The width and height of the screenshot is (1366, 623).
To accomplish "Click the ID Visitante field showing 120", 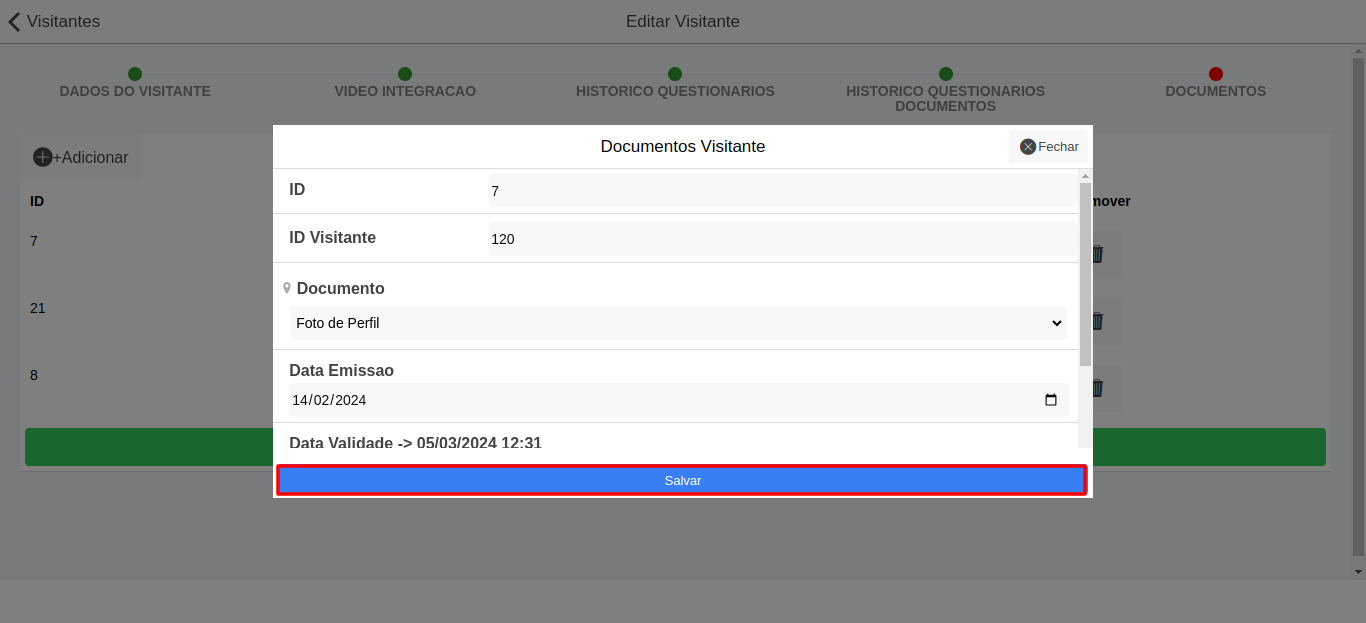I will (x=780, y=239).
